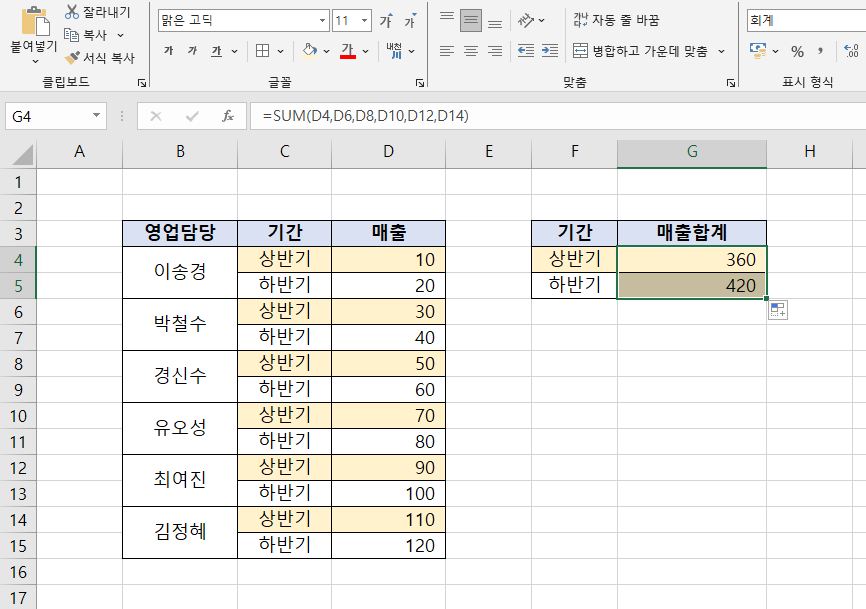Open the Alignment (맞춤) dialog launcher

click(x=731, y=83)
